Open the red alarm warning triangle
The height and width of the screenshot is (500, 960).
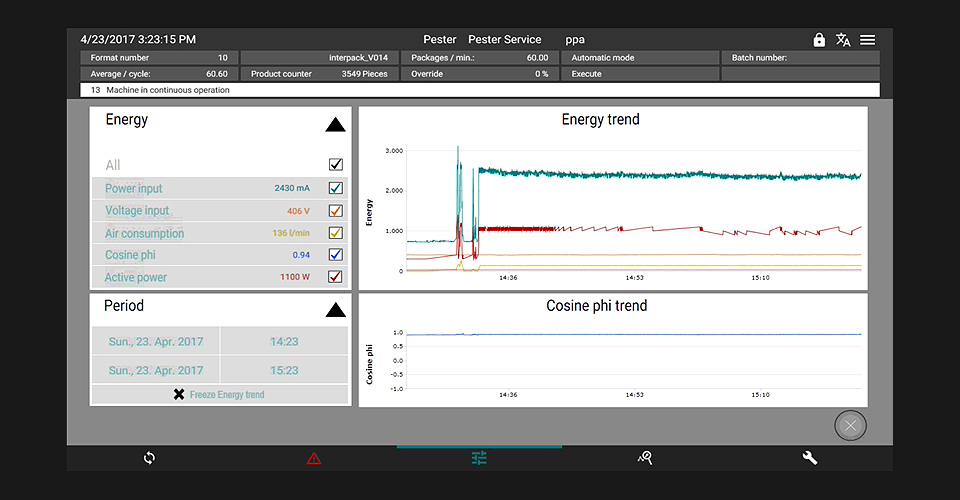[x=314, y=458]
